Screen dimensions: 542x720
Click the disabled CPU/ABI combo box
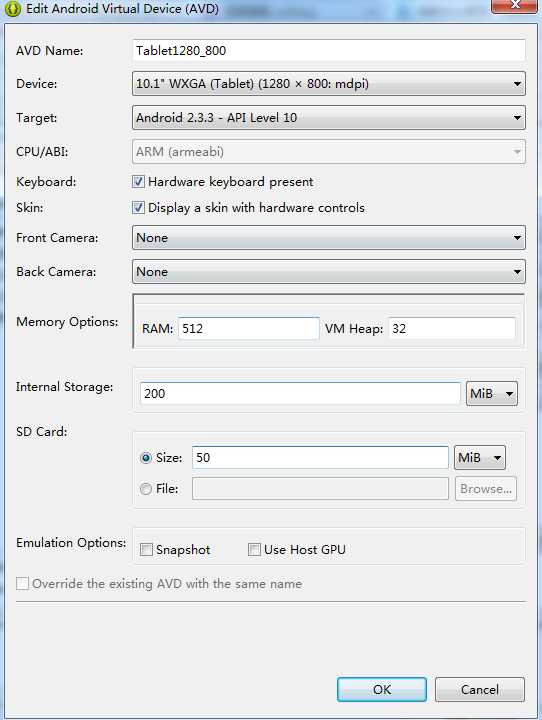click(x=328, y=152)
